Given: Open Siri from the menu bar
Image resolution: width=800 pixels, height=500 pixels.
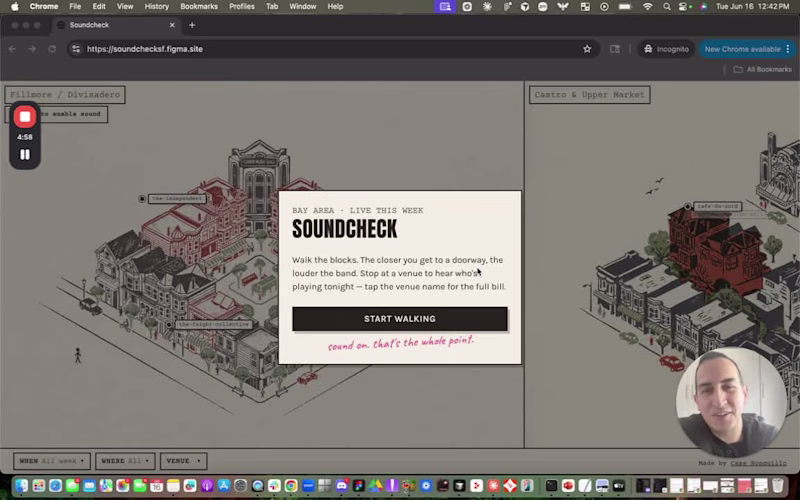Looking at the screenshot, I should click(x=704, y=7).
